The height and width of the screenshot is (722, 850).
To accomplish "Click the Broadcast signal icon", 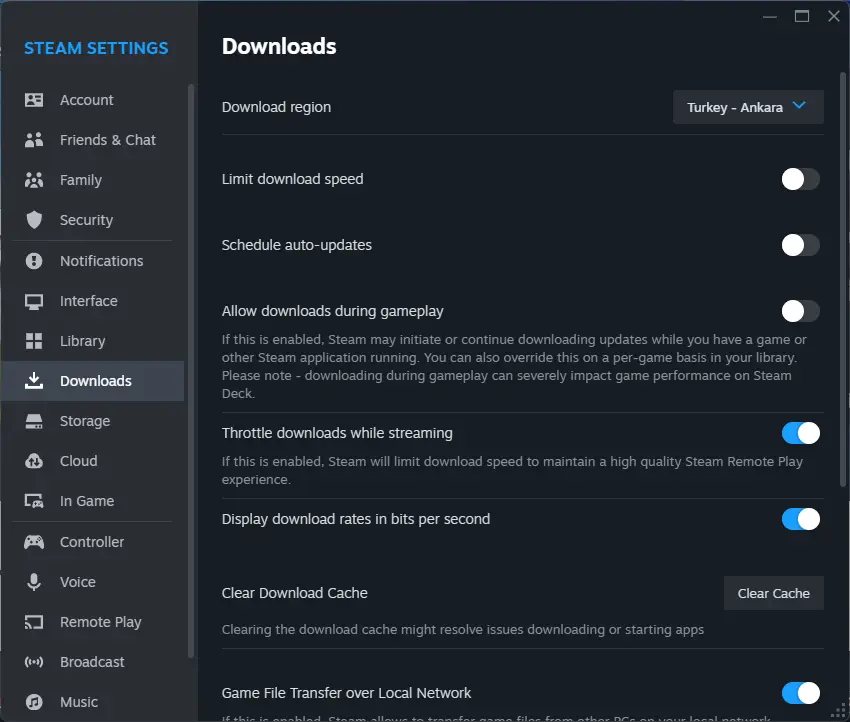I will tap(34, 662).
